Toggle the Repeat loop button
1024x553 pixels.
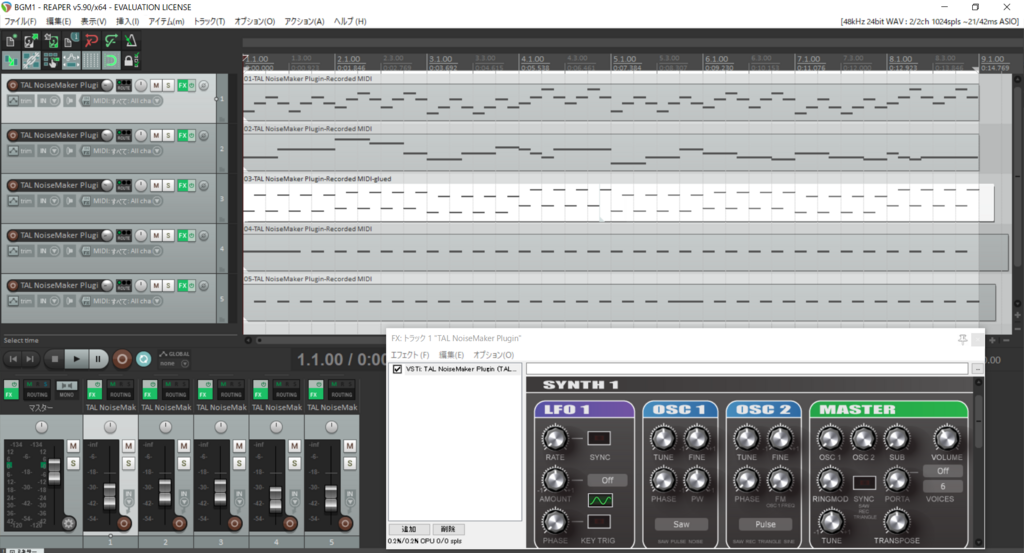[144, 358]
